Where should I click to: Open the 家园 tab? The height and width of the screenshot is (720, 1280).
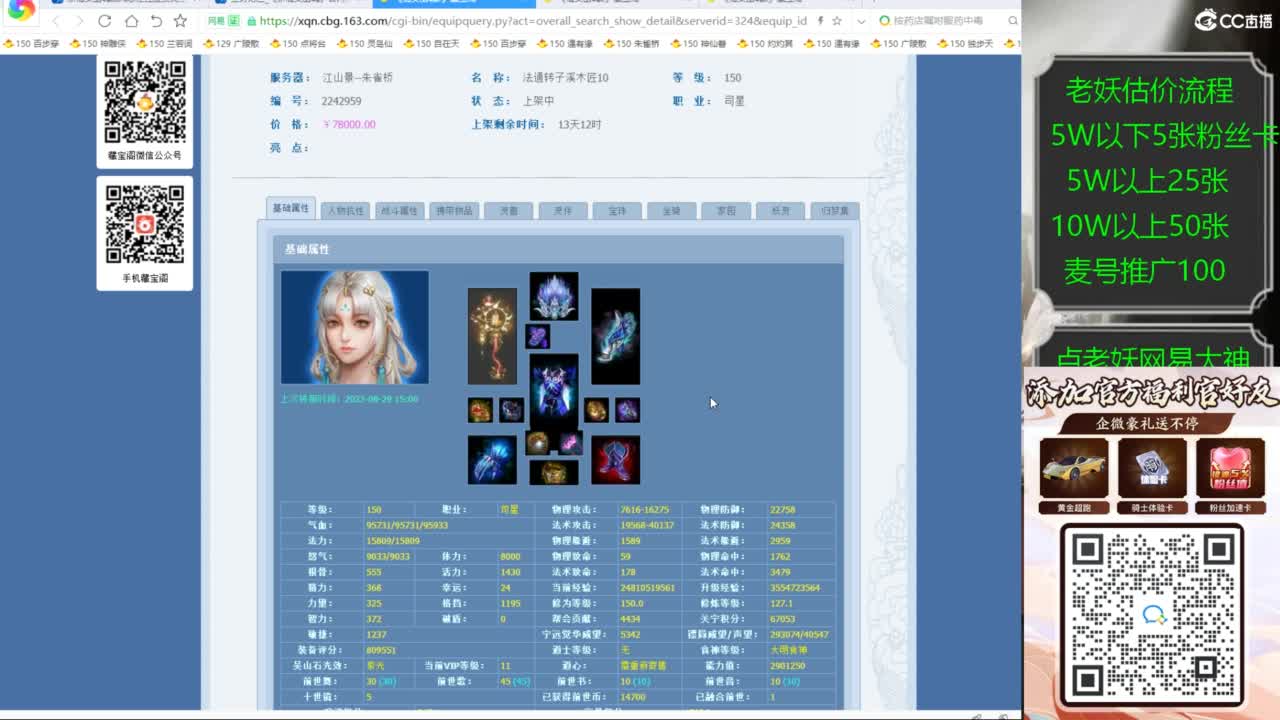[725, 211]
